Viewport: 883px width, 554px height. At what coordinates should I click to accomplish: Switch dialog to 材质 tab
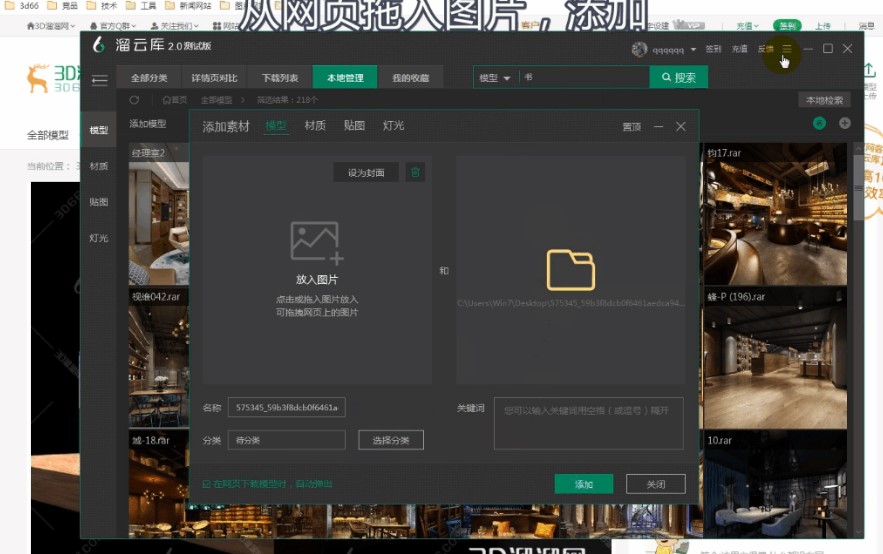click(315, 126)
